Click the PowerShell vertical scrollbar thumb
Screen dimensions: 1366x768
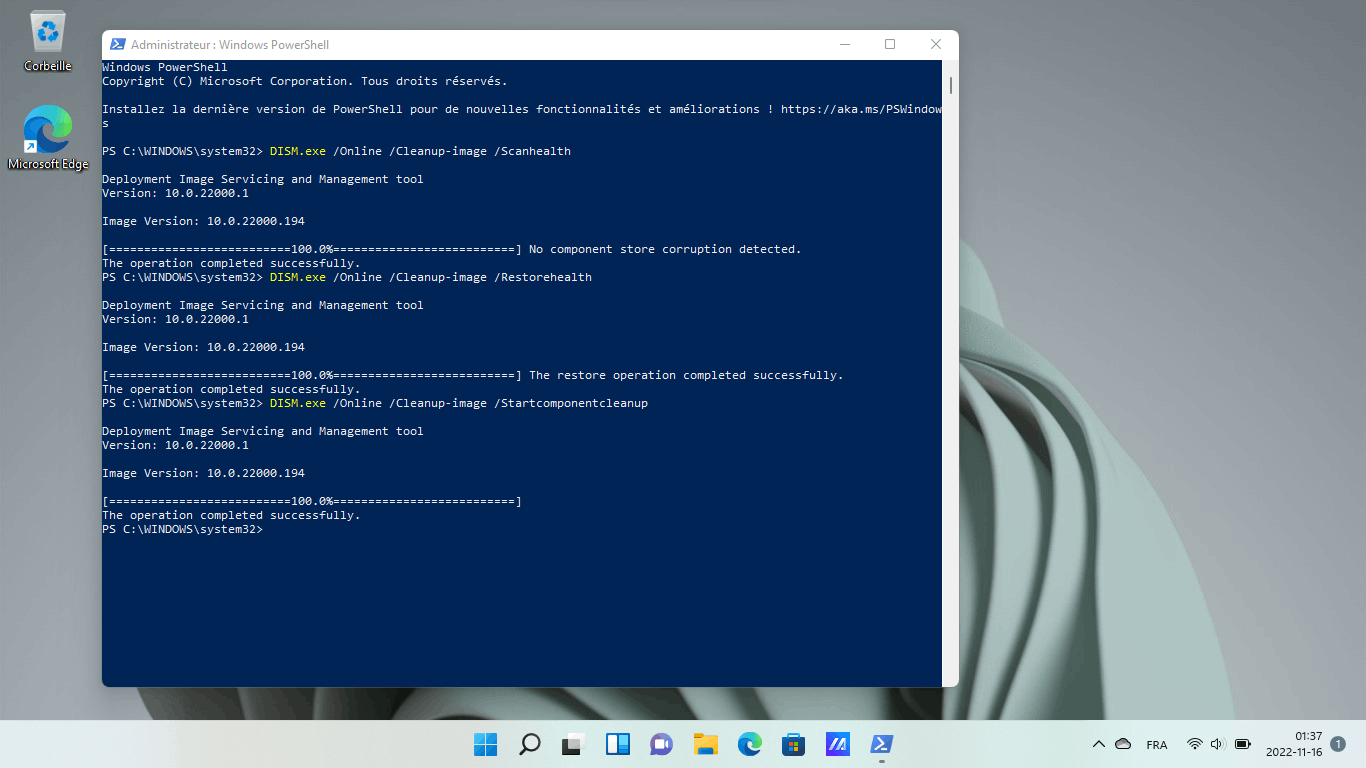click(x=950, y=85)
